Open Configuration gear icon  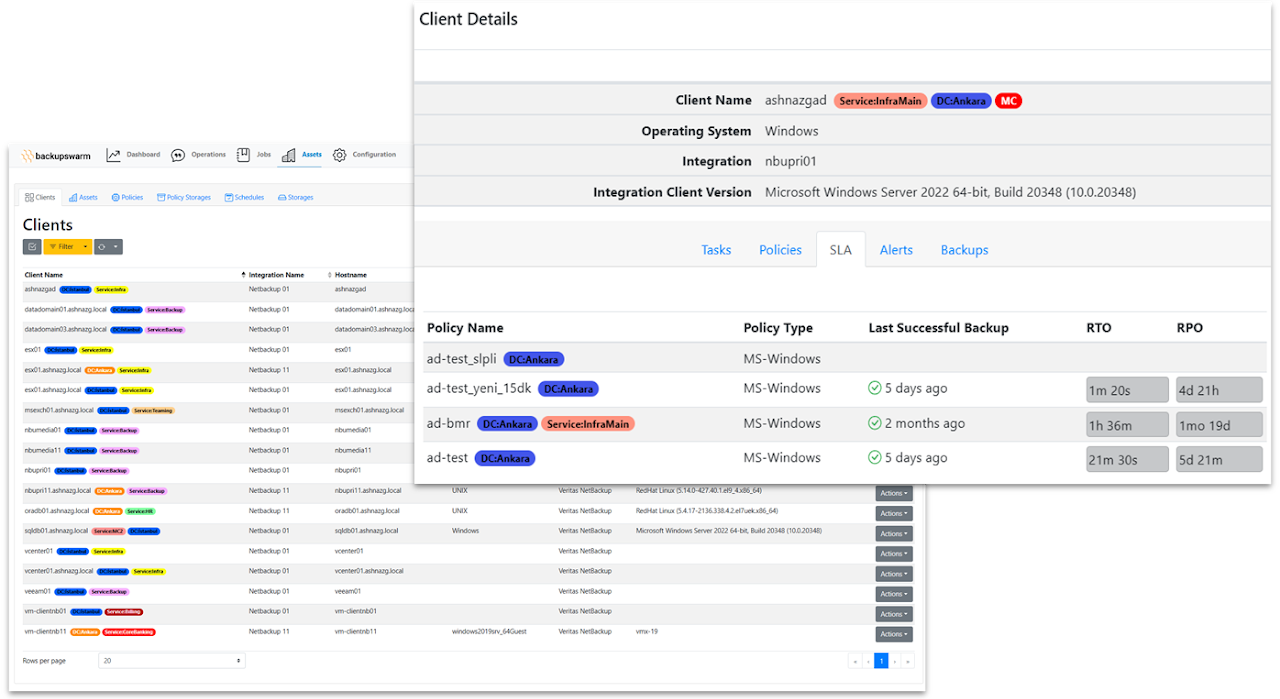click(x=340, y=155)
